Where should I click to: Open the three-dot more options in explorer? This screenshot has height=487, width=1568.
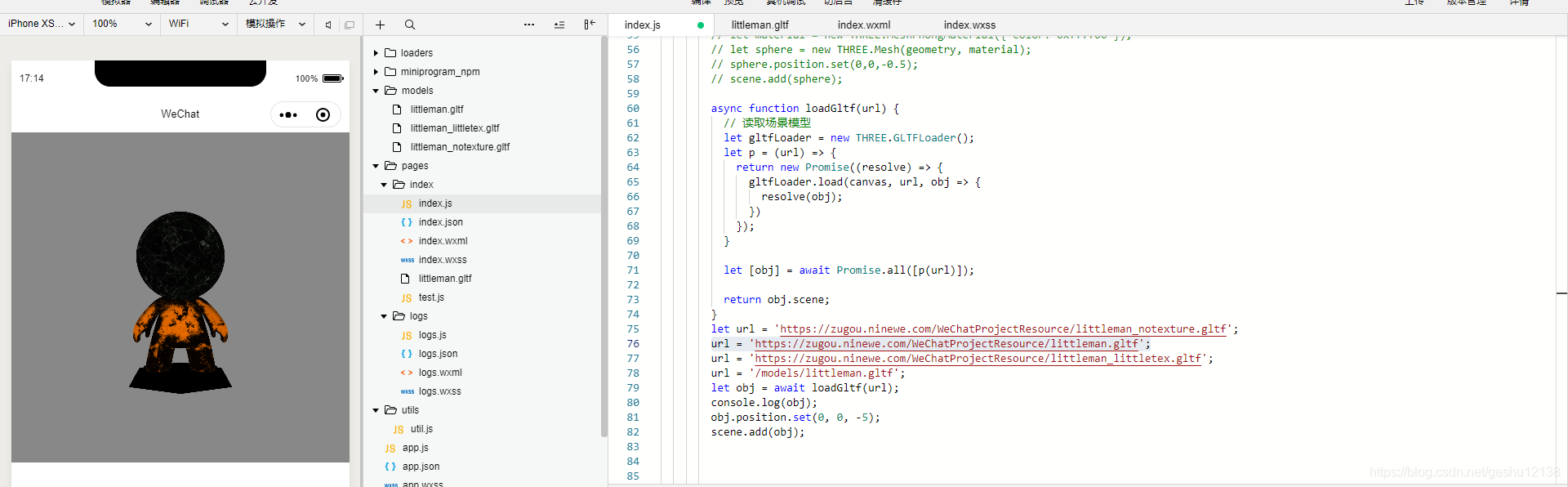(x=529, y=25)
